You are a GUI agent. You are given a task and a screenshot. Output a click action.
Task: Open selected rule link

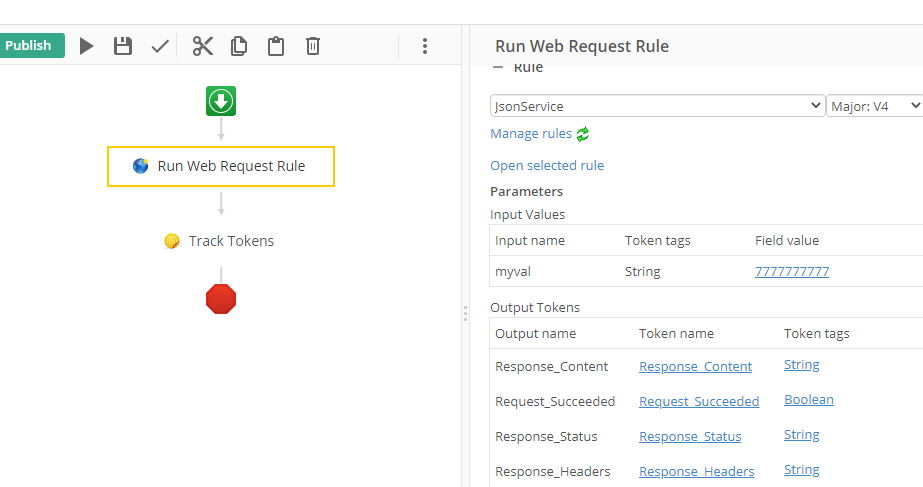click(547, 166)
